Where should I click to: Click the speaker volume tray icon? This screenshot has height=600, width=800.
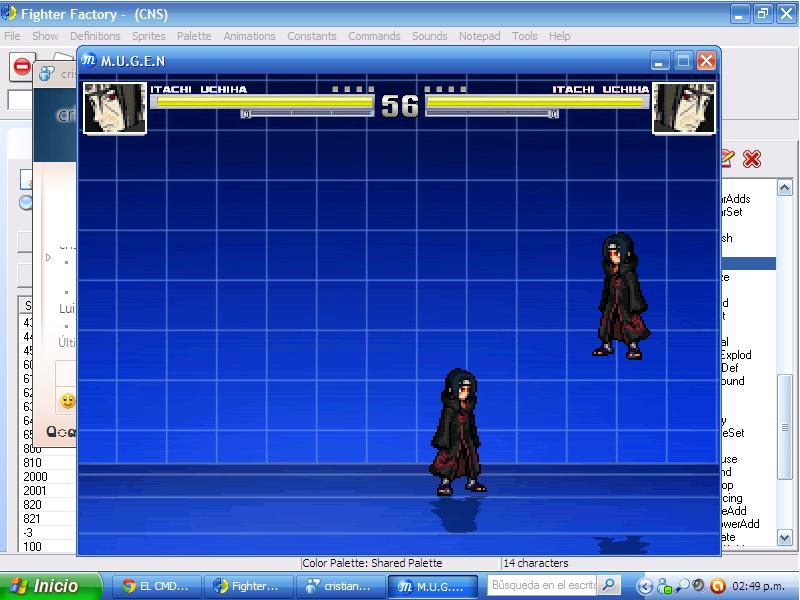coord(698,585)
